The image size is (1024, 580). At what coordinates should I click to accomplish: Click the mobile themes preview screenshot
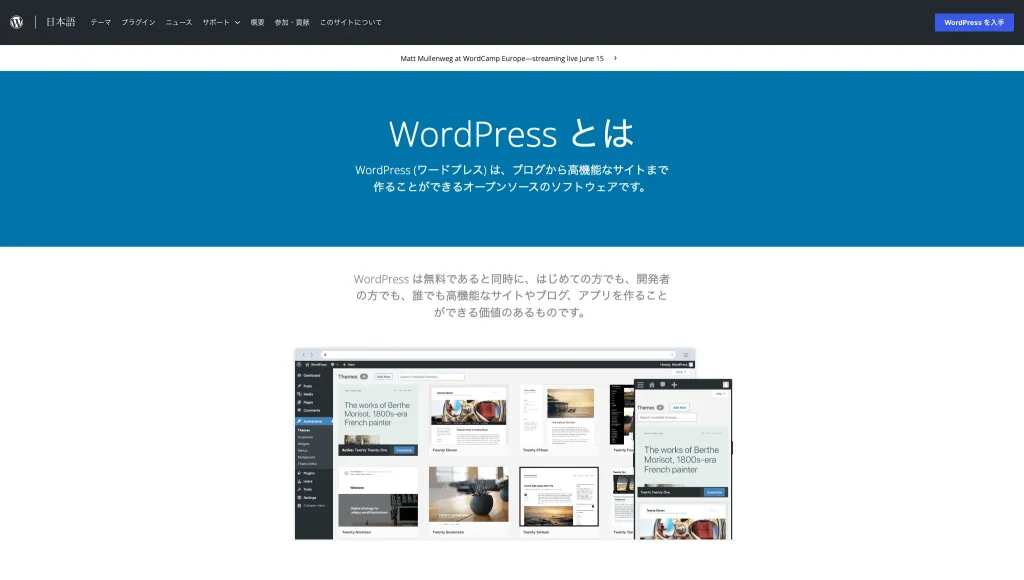click(683, 459)
